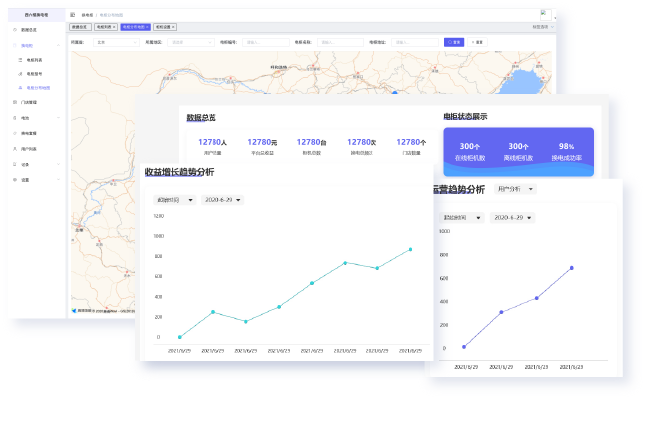The image size is (661, 421).
Task: Close the 电柜分布地图 tab with its × icon
Action: pos(148,27)
